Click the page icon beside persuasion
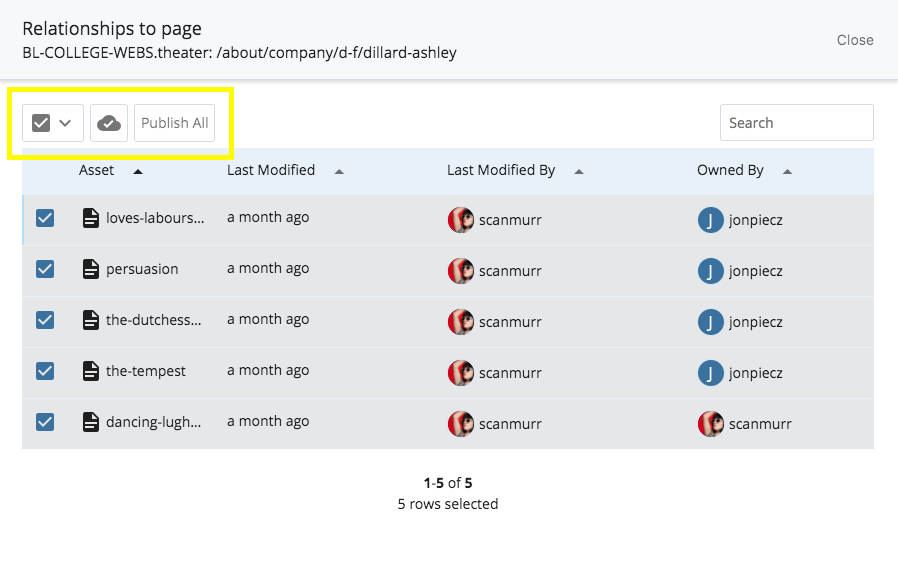 pos(91,269)
